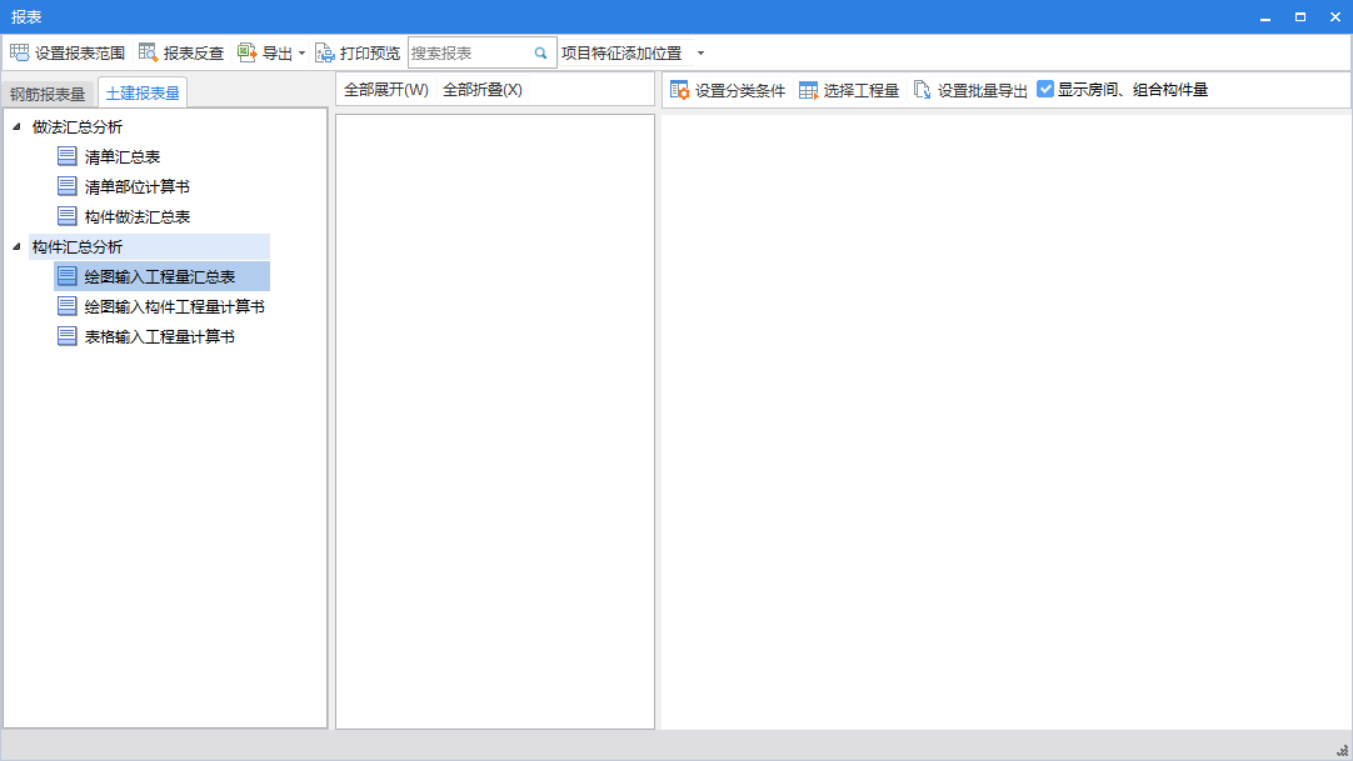This screenshot has height=761, width=1353.
Task: Click the 设置分类条件 icon
Action: [680, 90]
